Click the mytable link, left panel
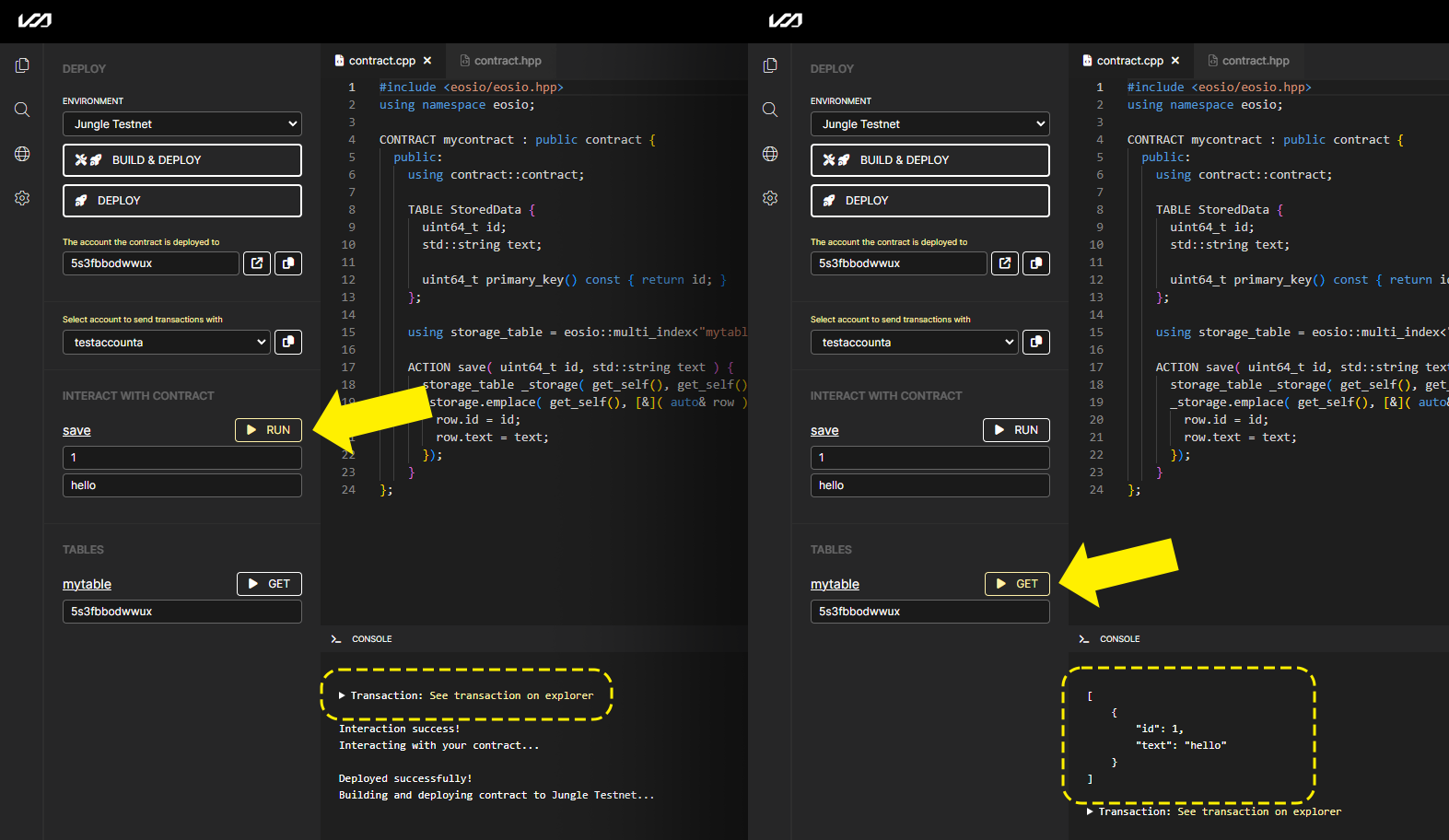 click(87, 584)
